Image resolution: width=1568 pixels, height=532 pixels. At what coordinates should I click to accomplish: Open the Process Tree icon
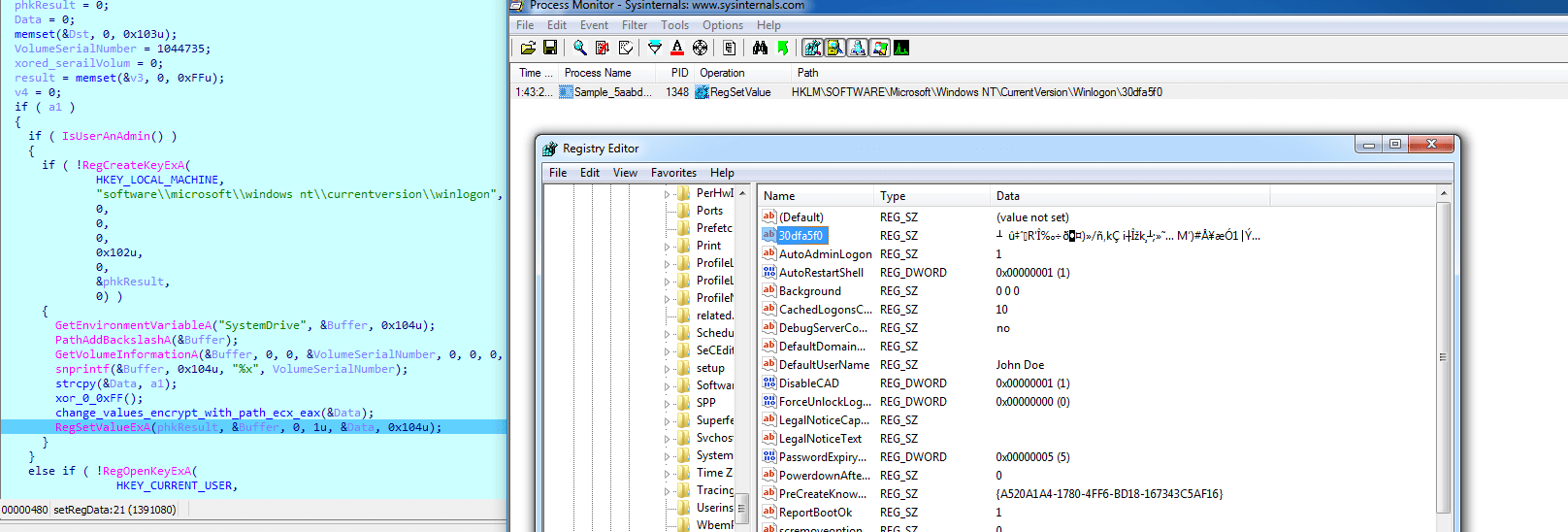[x=730, y=48]
